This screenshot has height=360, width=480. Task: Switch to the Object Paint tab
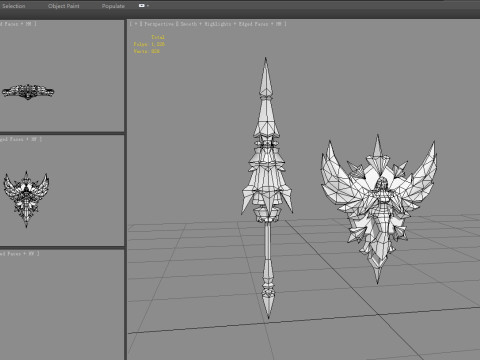[x=63, y=6]
